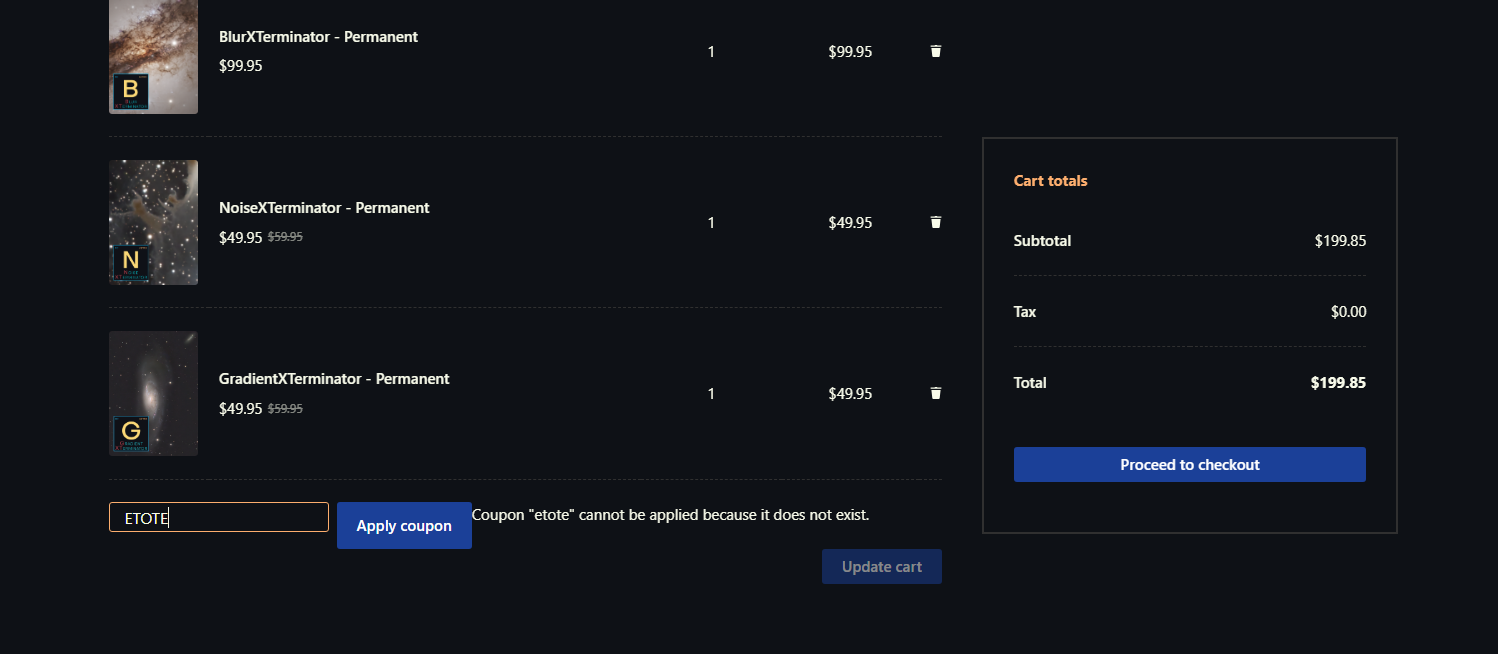
Task: Select the quantity value for NoiseXTerminator
Action: 711,223
